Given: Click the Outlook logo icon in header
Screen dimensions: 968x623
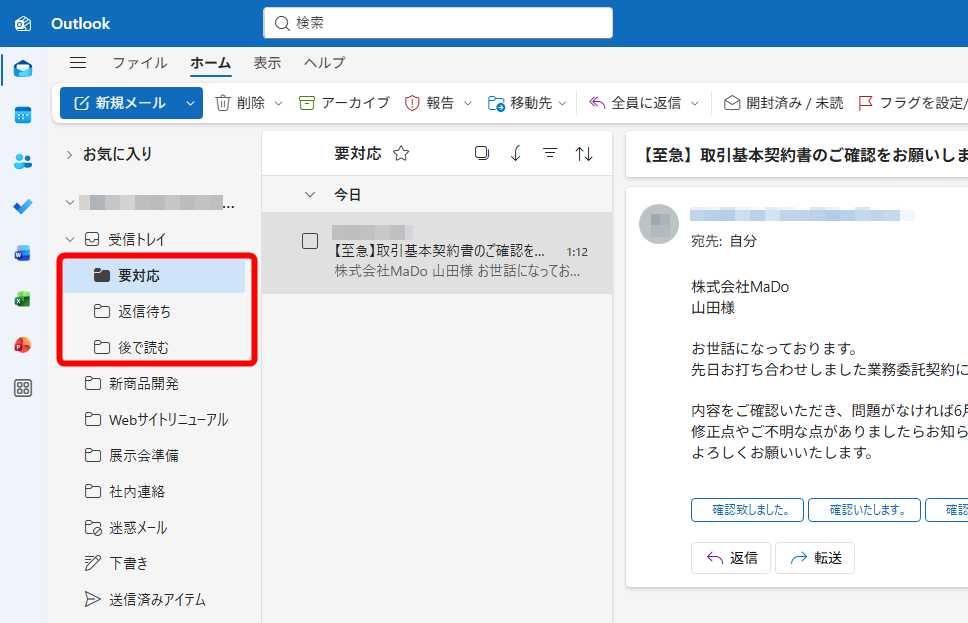Looking at the screenshot, I should [x=23, y=23].
